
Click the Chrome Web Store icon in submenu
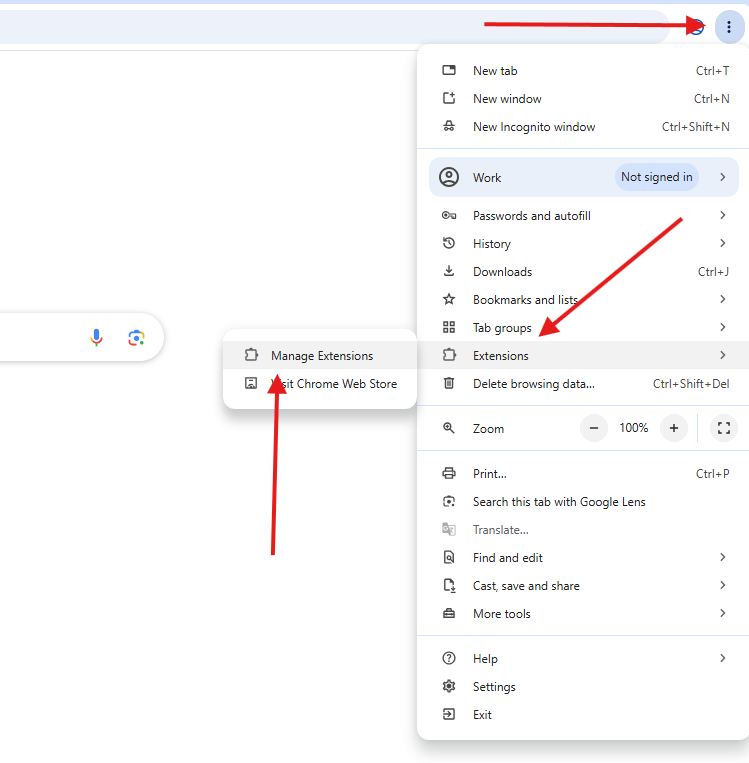pos(251,383)
